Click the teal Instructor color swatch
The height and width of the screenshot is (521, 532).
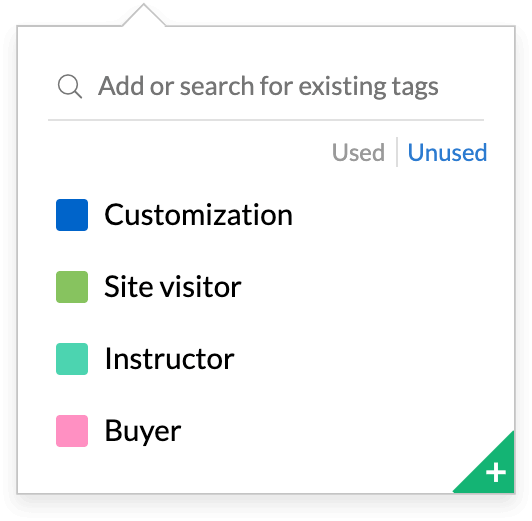click(x=72, y=359)
